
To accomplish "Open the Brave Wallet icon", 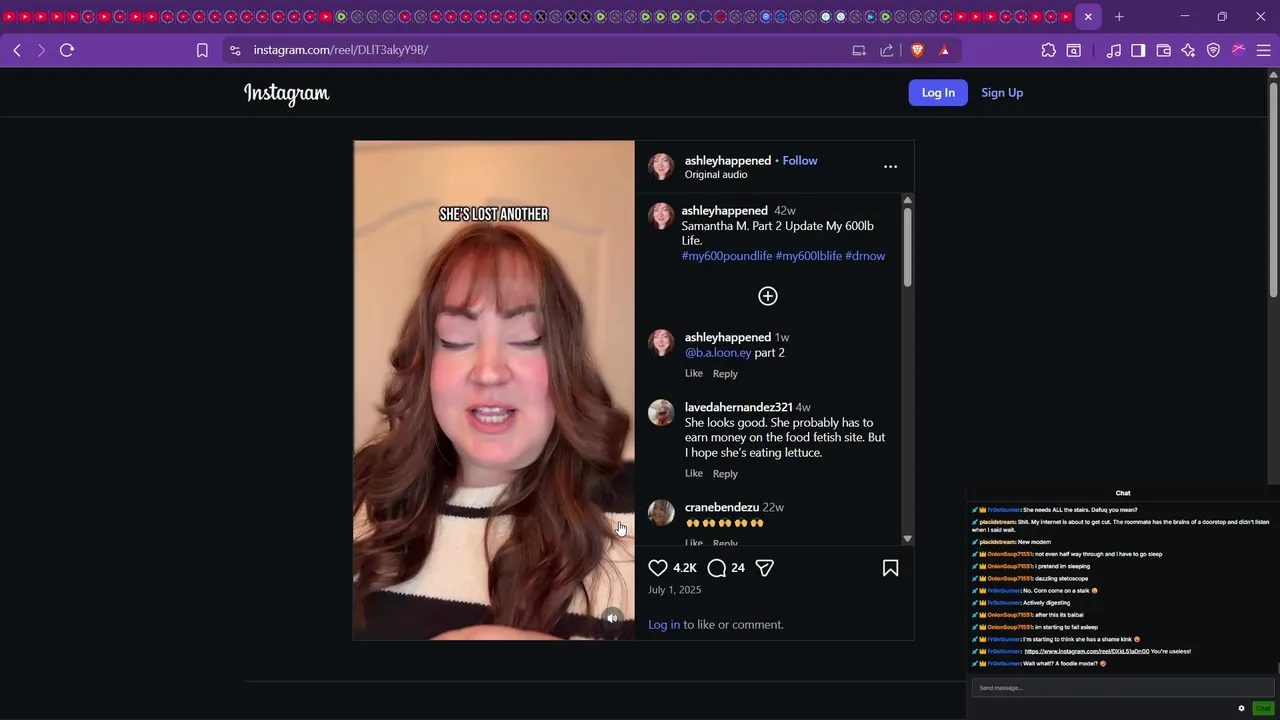I will click(1163, 50).
